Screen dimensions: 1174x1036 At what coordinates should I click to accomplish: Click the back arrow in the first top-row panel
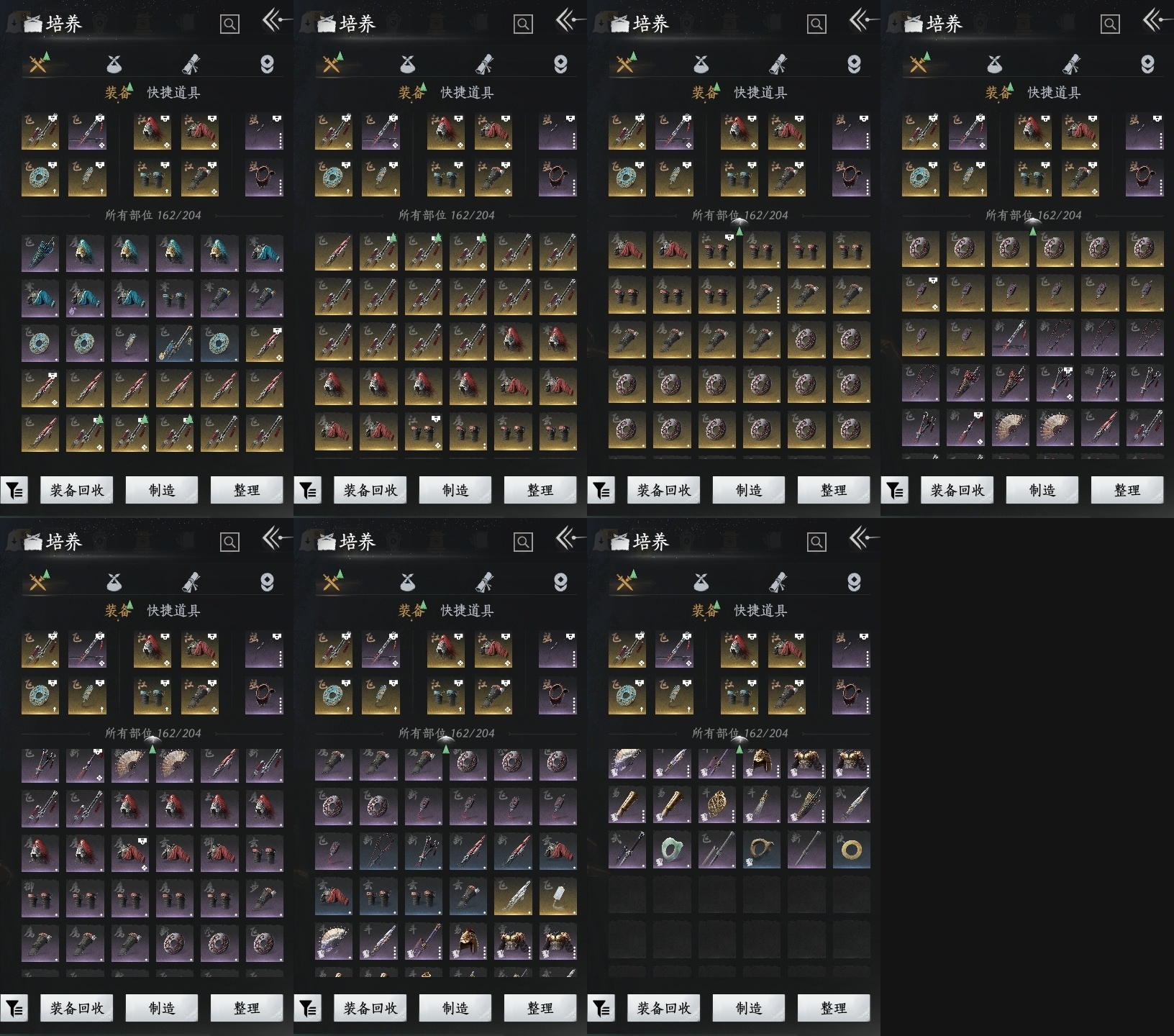276,20
